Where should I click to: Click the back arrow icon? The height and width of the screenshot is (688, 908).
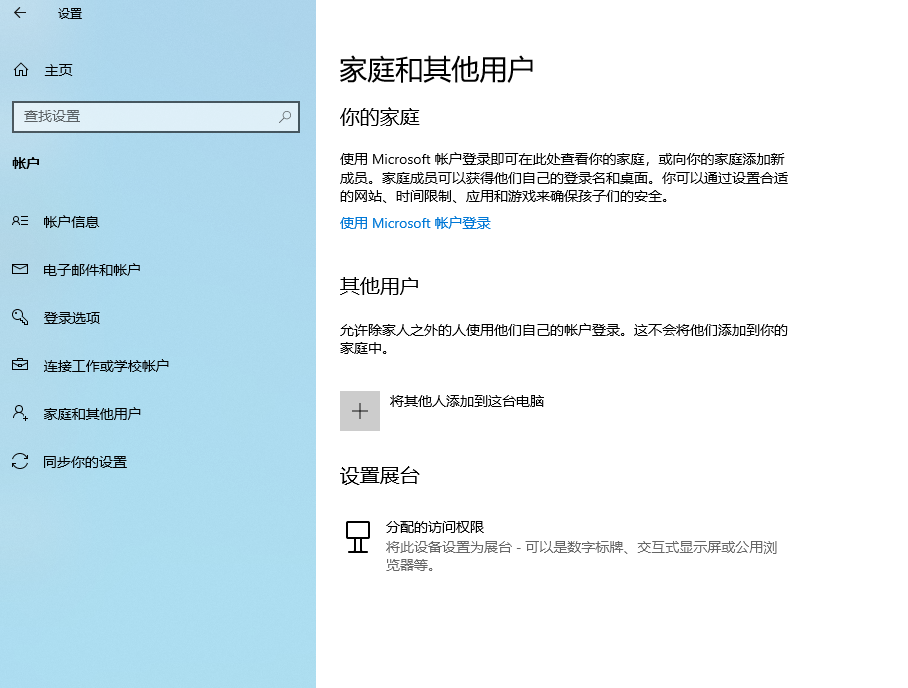[x=20, y=13]
